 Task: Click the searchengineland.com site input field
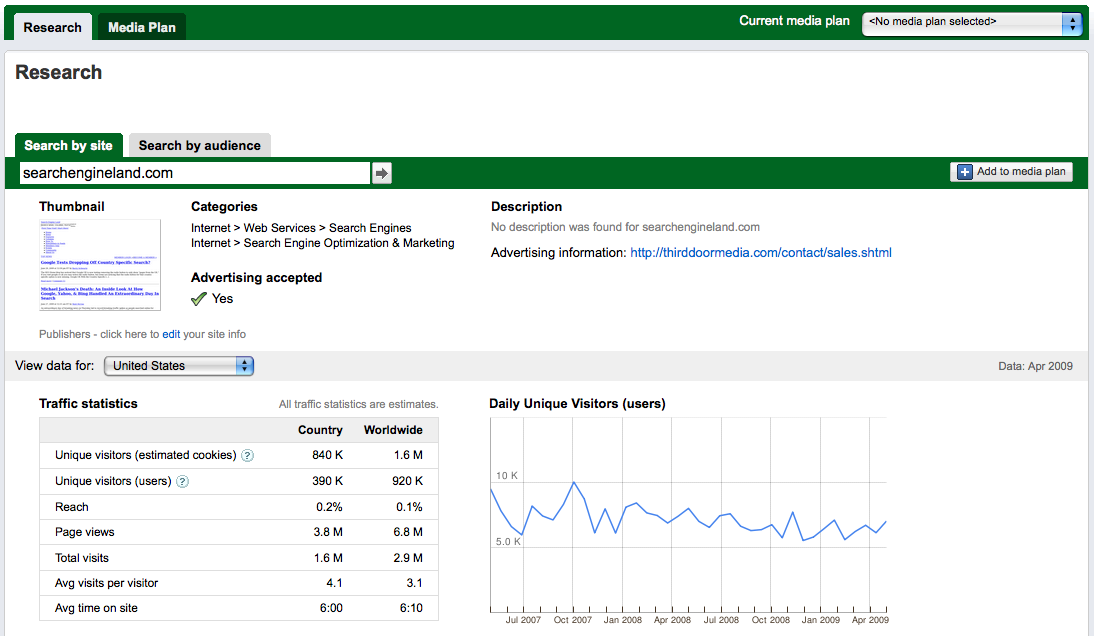194,173
